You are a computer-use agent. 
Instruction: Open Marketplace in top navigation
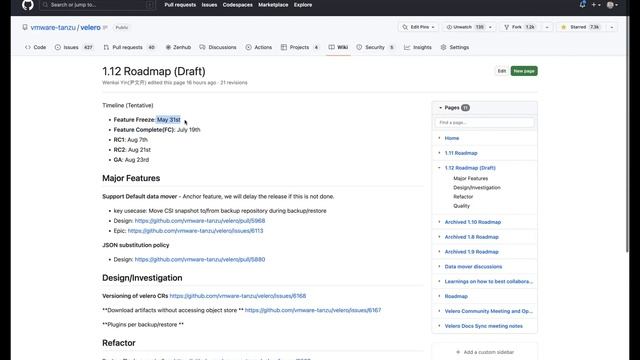(273, 5)
